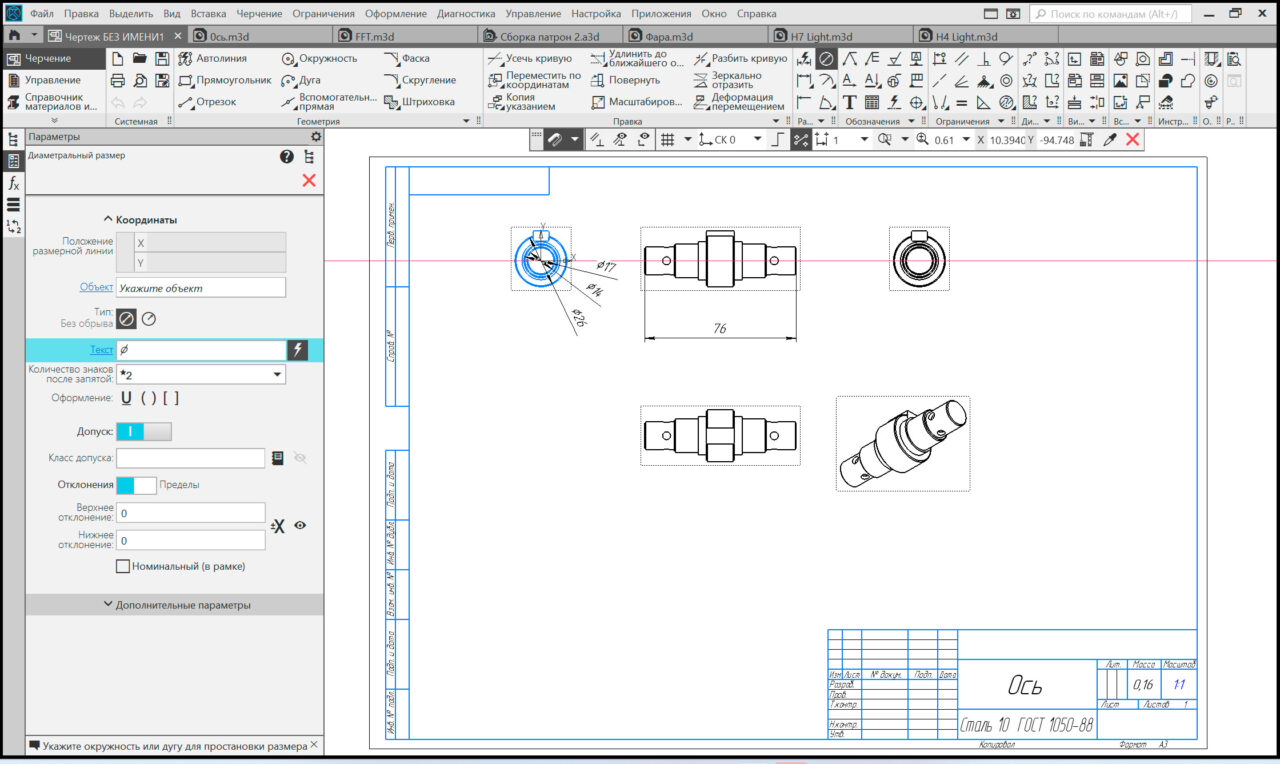Open Количество знаков после запятой dropdown

pos(277,375)
